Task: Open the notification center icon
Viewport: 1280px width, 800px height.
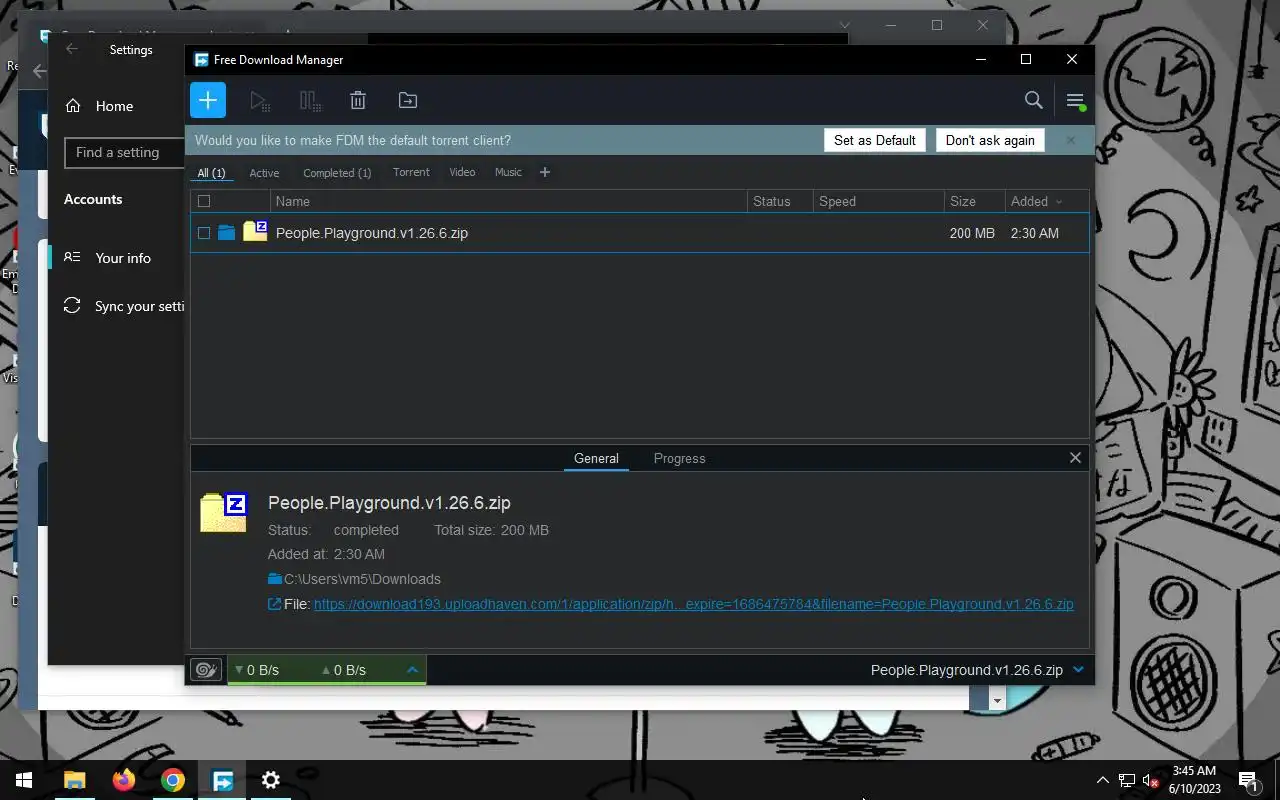Action: click(1247, 780)
